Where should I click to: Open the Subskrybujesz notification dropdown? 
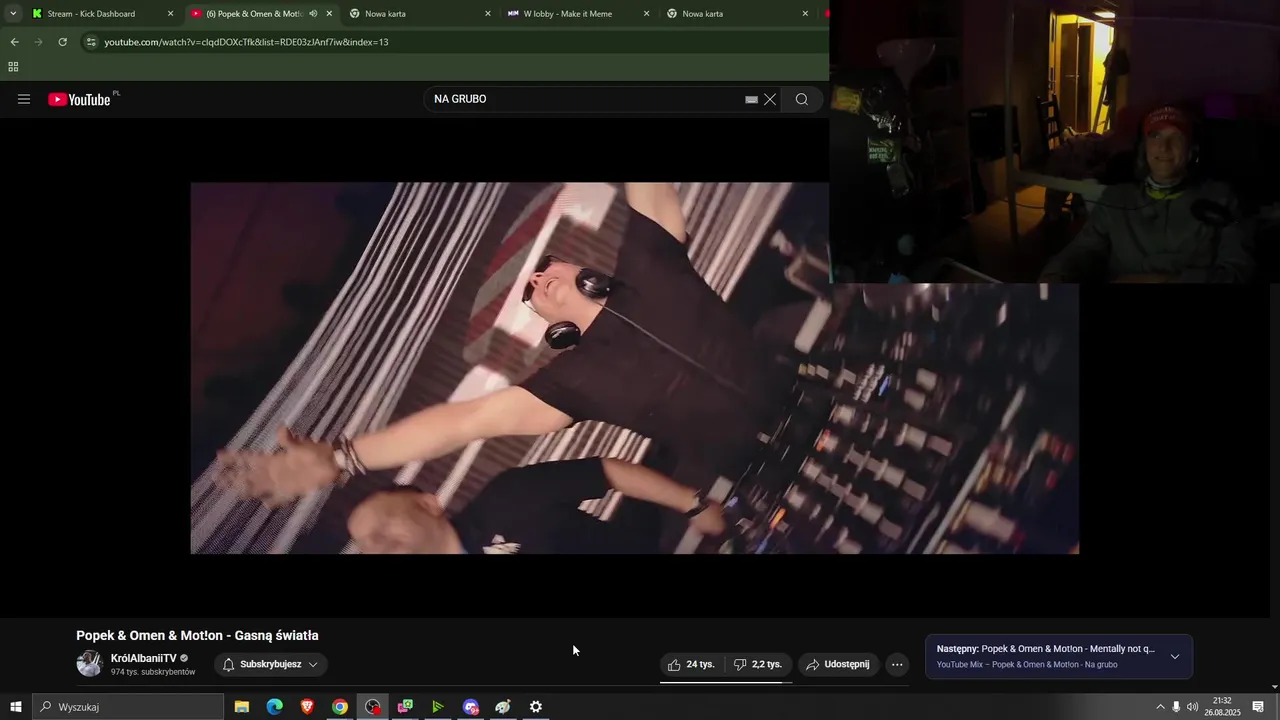click(x=270, y=664)
